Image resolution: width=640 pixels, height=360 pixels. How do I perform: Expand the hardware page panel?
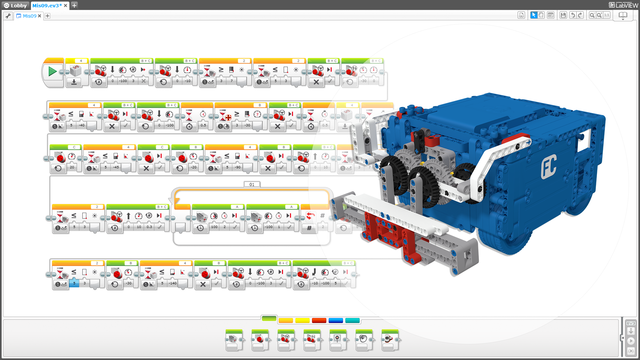(x=623, y=338)
